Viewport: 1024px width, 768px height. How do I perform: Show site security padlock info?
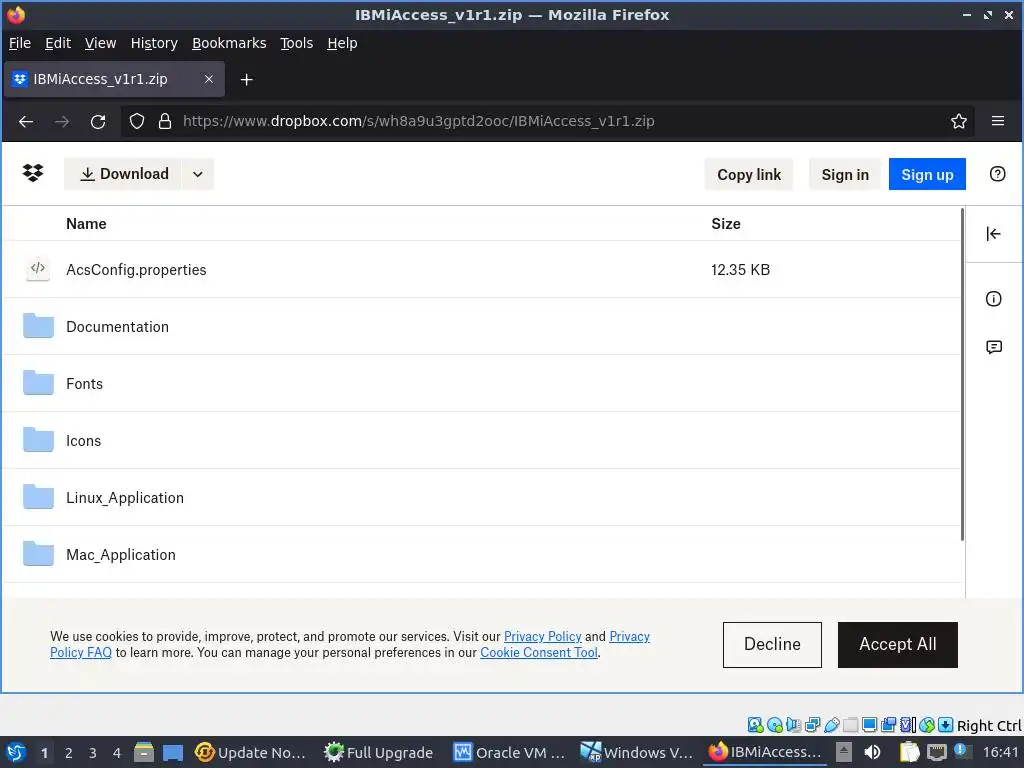(x=165, y=121)
